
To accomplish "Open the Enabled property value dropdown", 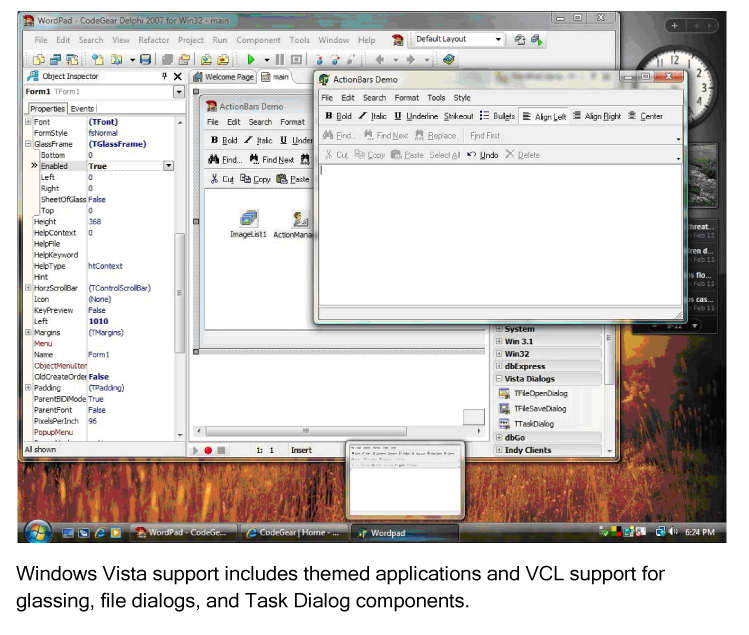I will 169,166.
